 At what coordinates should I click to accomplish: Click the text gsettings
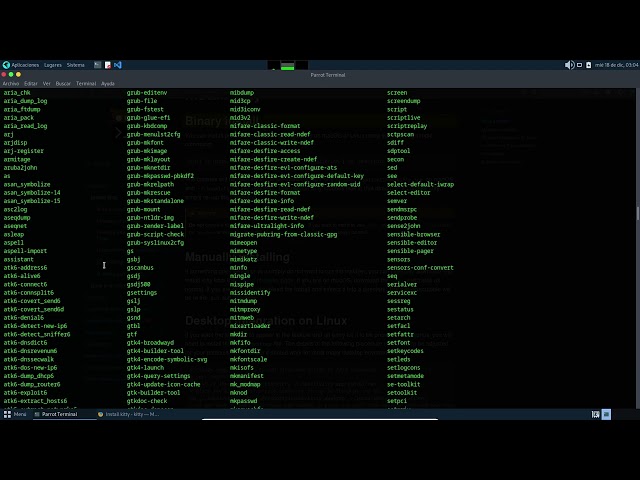142,293
